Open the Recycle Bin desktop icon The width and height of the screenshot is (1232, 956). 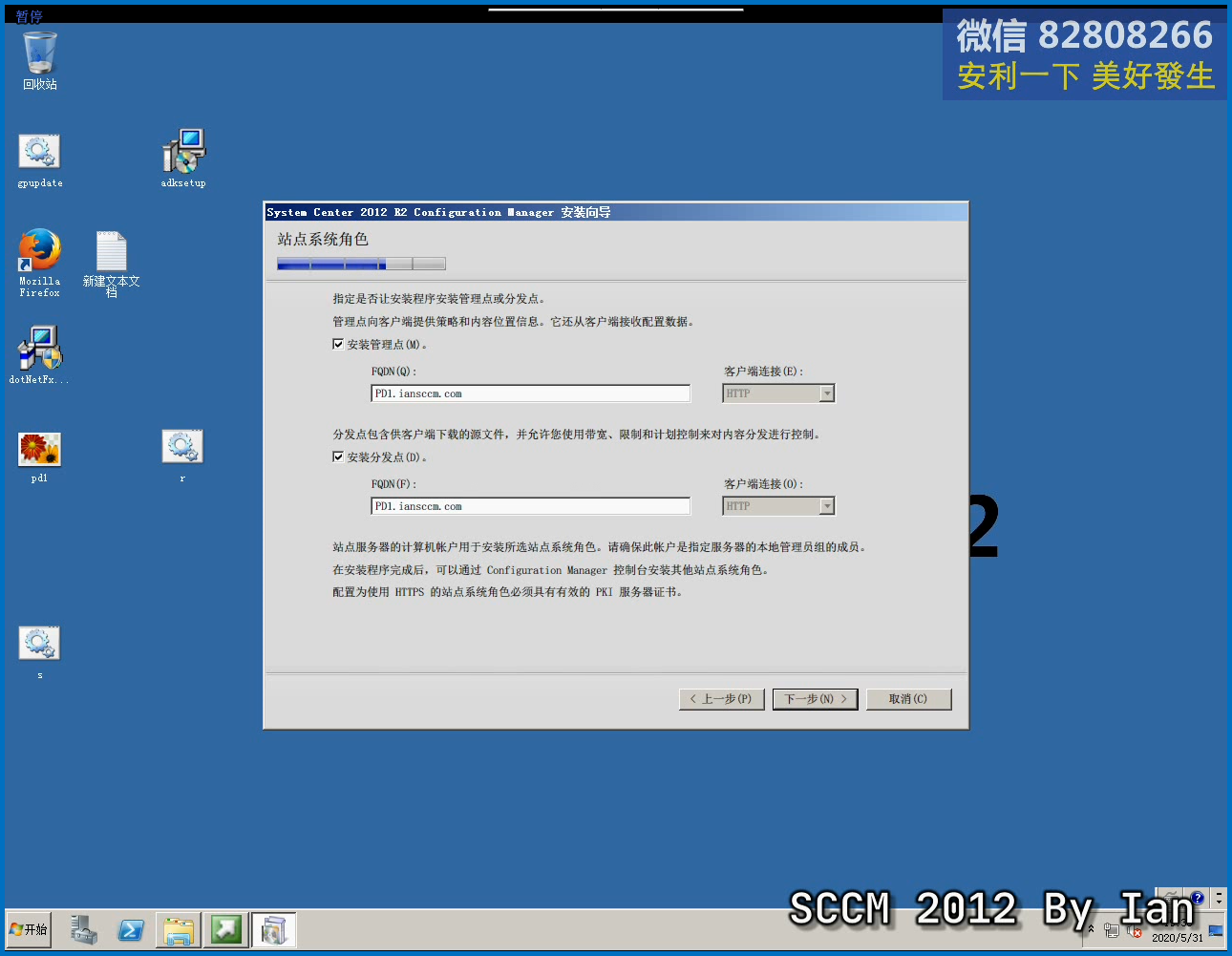tap(39, 59)
